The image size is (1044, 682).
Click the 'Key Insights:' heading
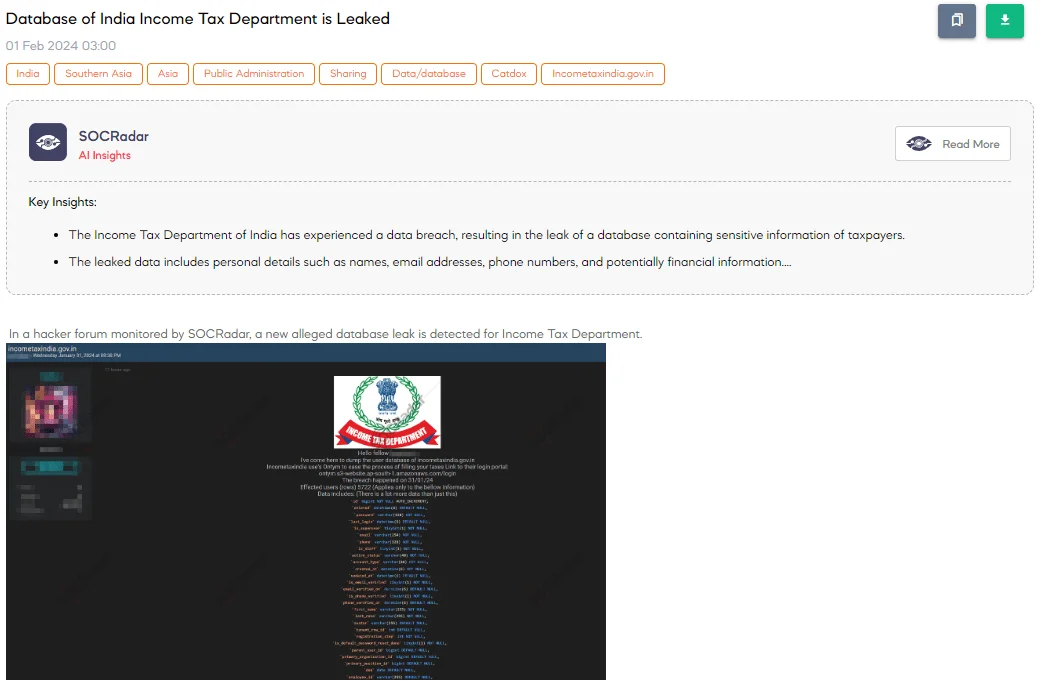(x=63, y=202)
